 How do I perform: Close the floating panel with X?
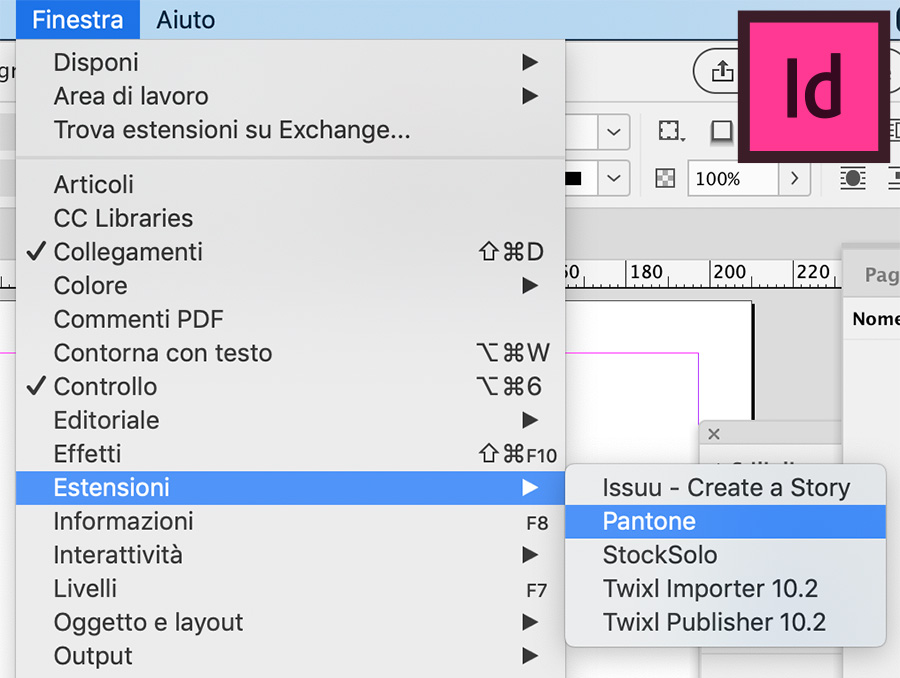(713, 434)
